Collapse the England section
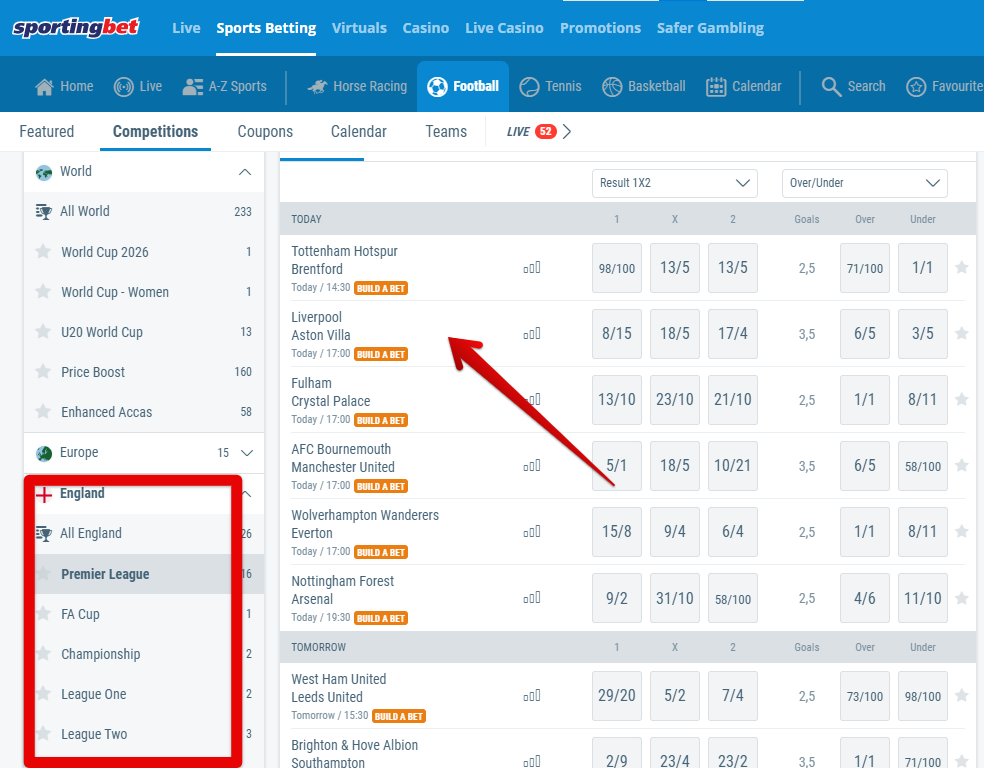The height and width of the screenshot is (768, 984). [247, 494]
